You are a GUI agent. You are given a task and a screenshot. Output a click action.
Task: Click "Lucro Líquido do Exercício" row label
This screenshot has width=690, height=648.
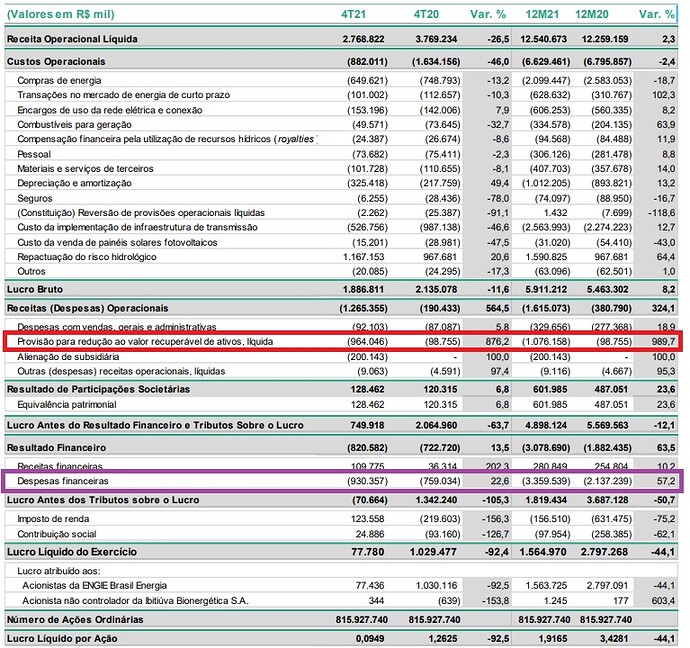tap(72, 552)
